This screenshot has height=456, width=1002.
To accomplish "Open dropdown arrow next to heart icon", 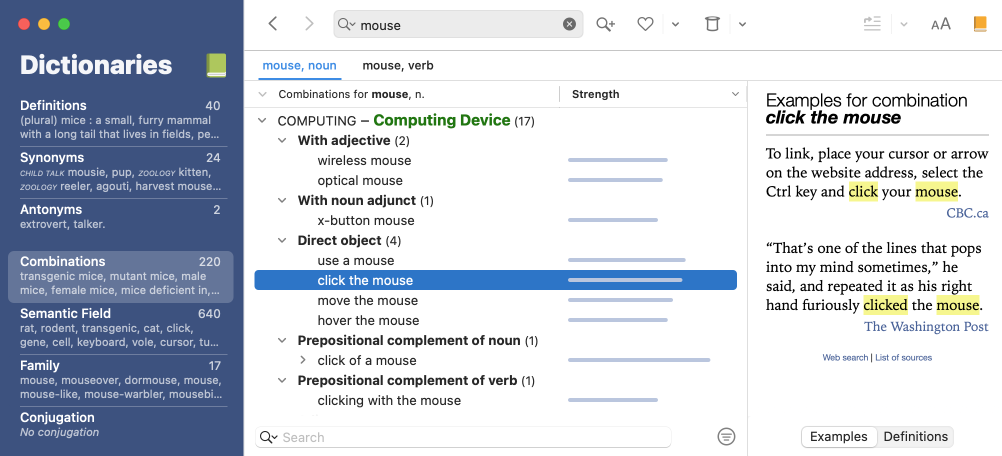I will [675, 24].
